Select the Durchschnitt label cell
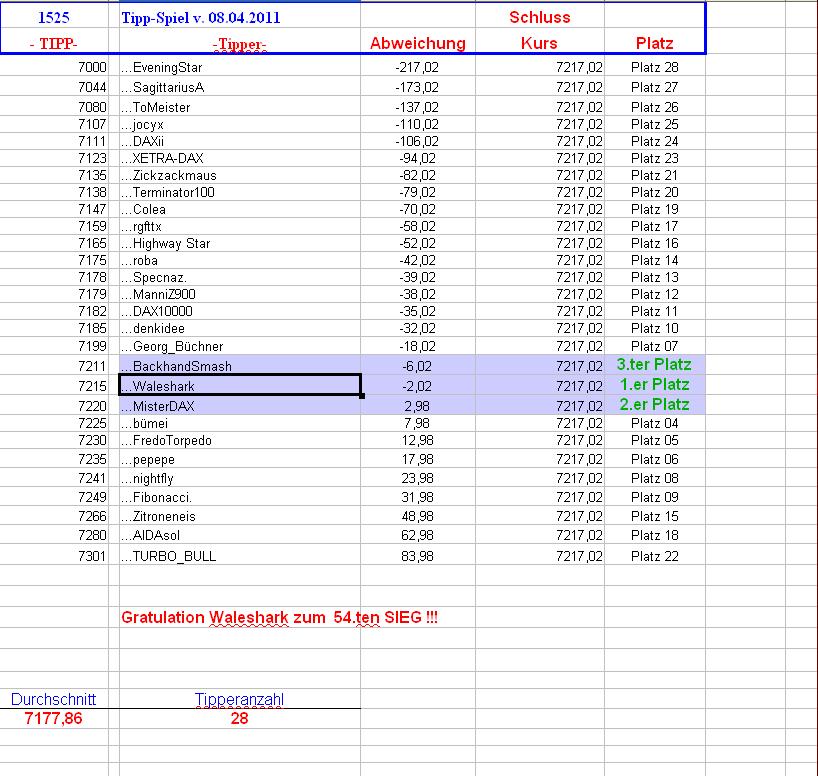Screen dimensions: 818x776 (54, 699)
